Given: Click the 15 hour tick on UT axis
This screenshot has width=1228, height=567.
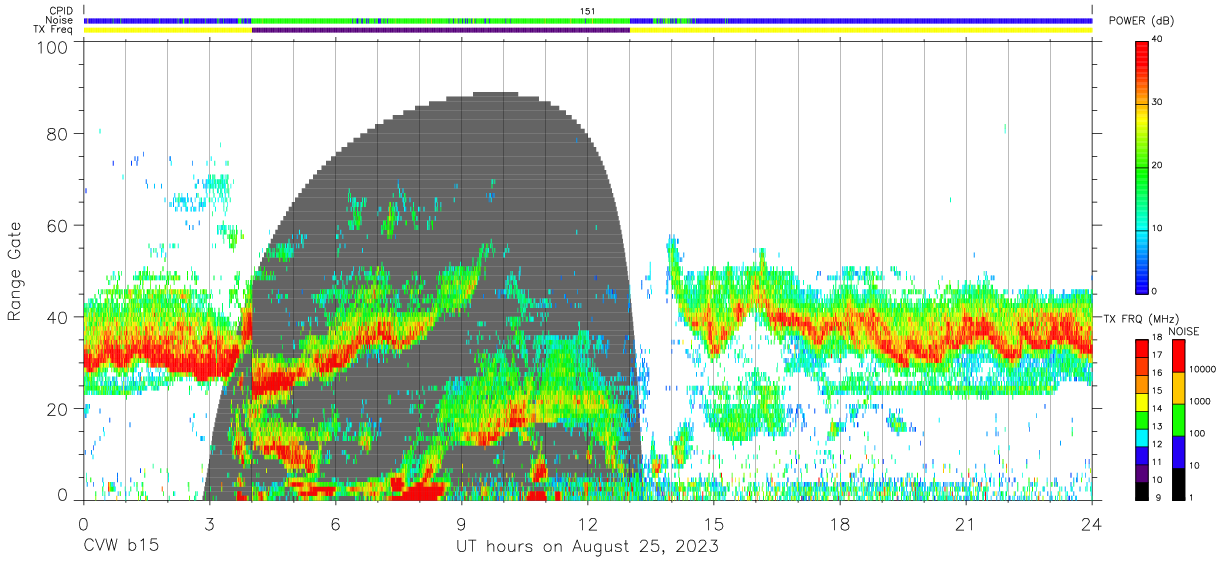Looking at the screenshot, I should point(714,524).
